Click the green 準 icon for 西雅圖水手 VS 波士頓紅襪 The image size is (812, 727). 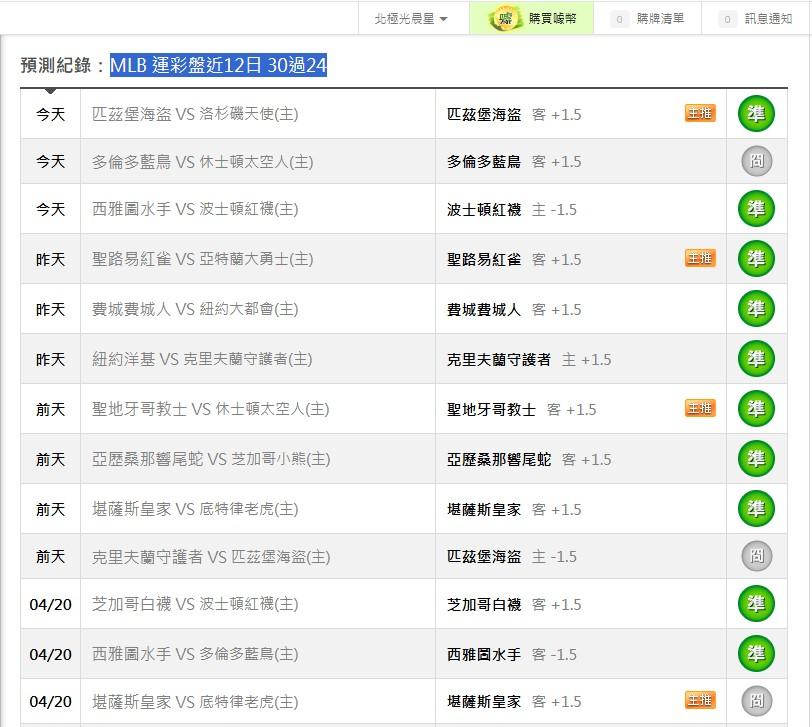(756, 209)
